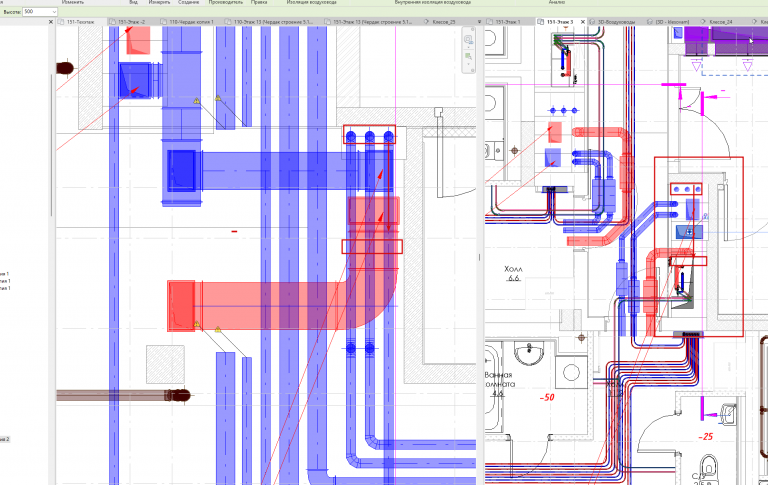
Task: Click the Создание ribbon panel label
Action: click(x=189, y=2)
